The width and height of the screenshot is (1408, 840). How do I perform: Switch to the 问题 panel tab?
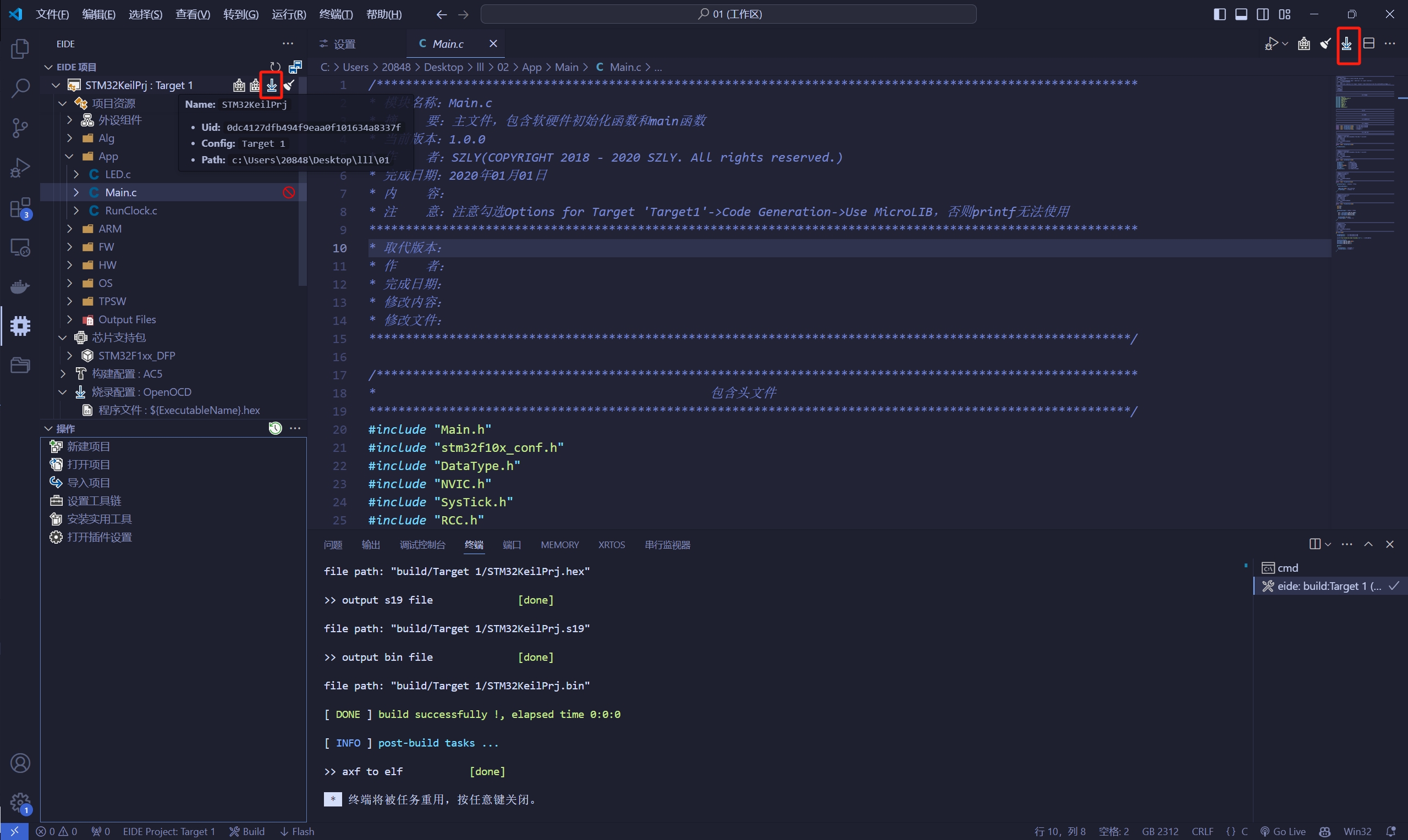click(333, 545)
